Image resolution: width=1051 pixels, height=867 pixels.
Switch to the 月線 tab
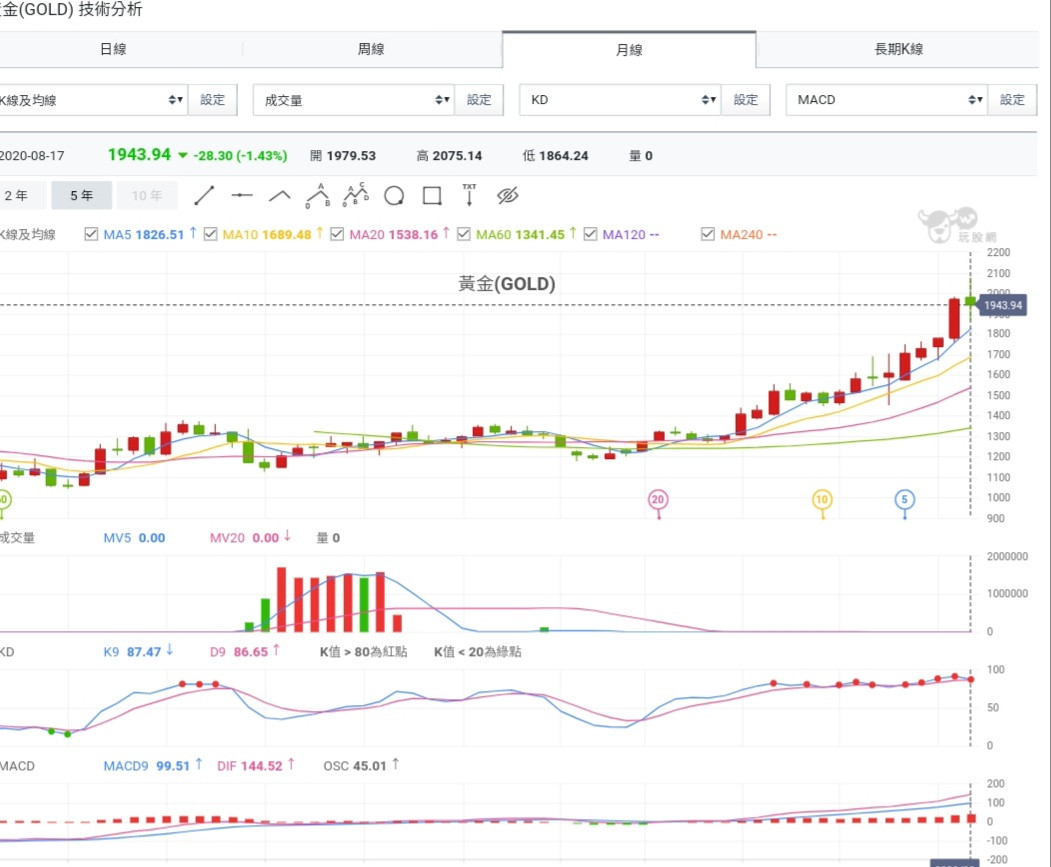(629, 50)
